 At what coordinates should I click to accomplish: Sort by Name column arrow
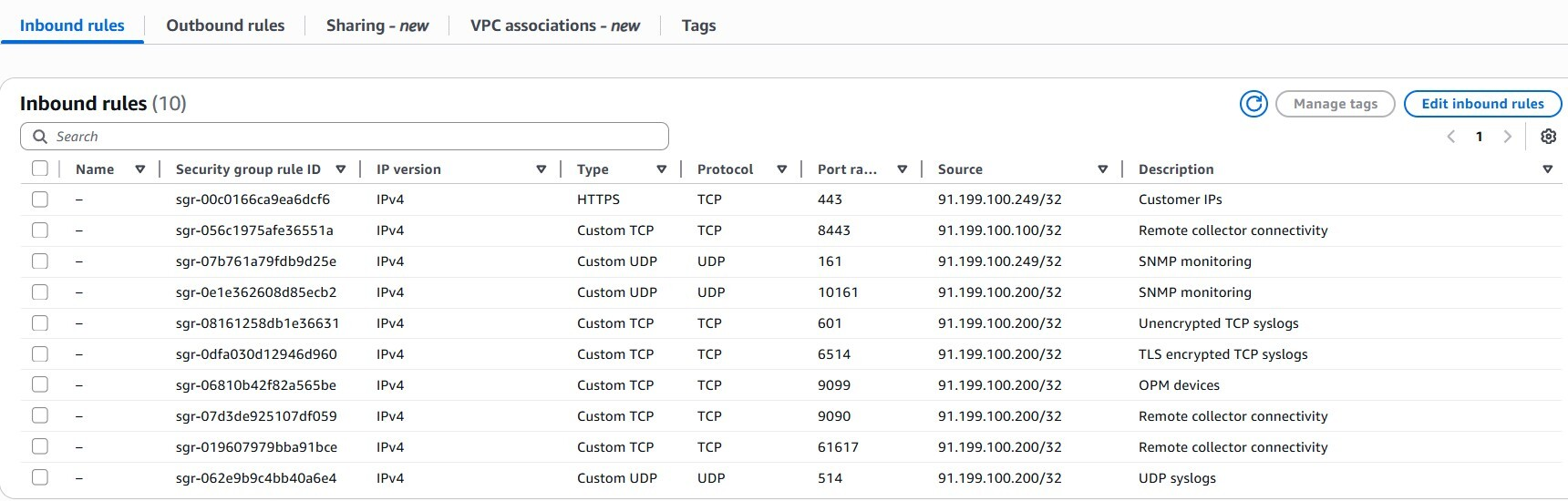[x=140, y=169]
